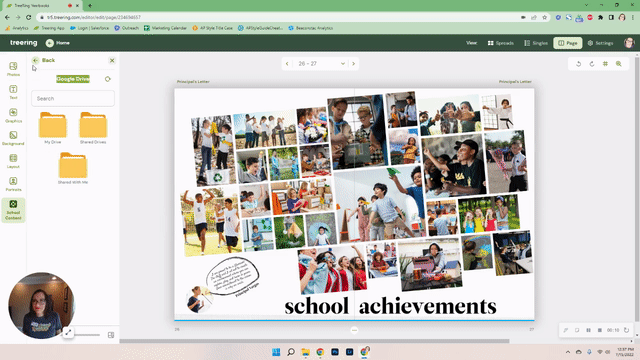The height and width of the screenshot is (360, 640).
Task: Click the Search field in the Drive panel
Action: (x=73, y=98)
